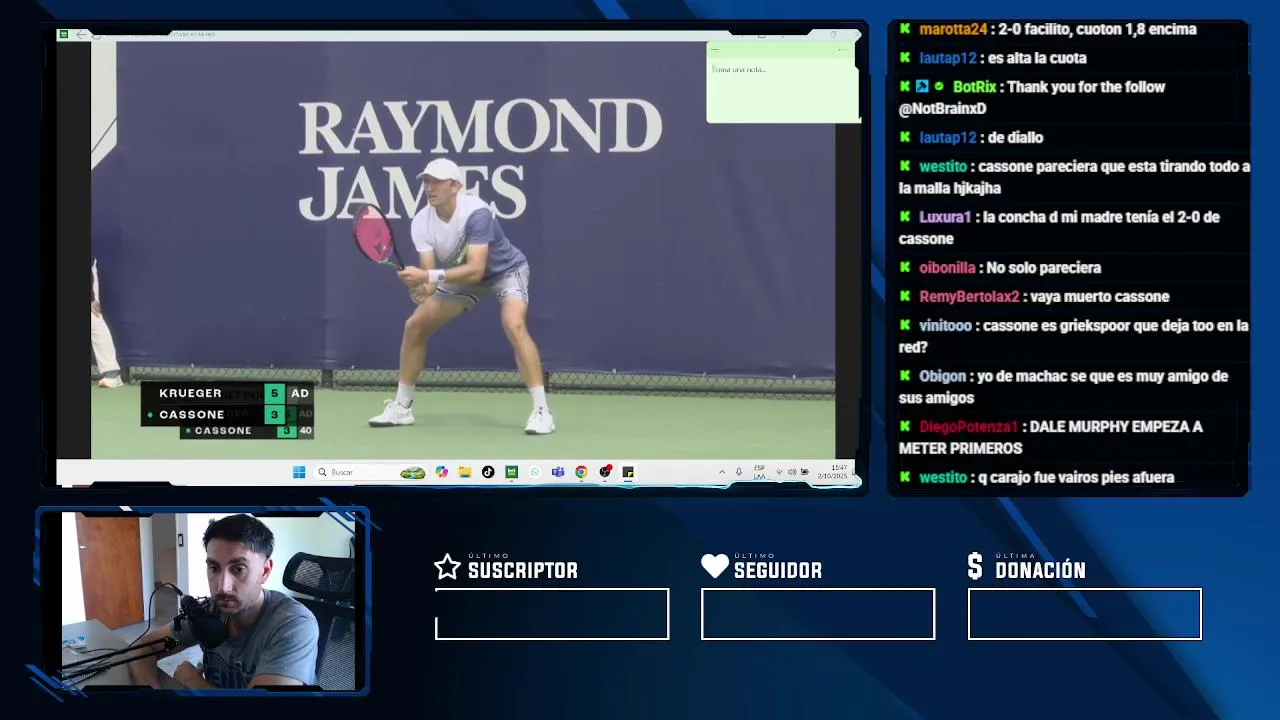Click username DiegoPotenza1 in chat

coord(968,427)
